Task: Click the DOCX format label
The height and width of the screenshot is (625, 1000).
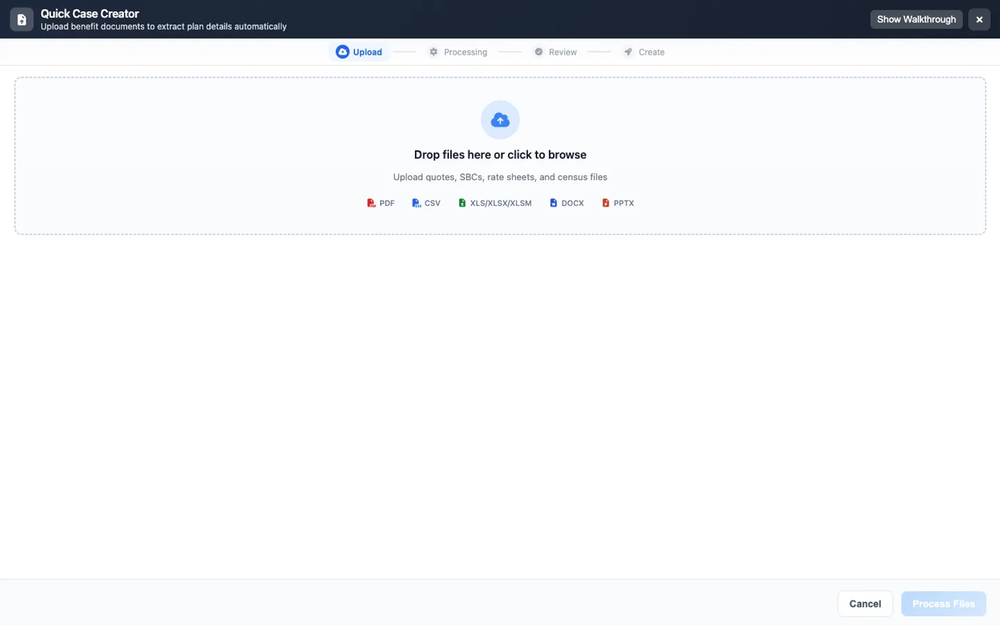Action: tap(573, 203)
